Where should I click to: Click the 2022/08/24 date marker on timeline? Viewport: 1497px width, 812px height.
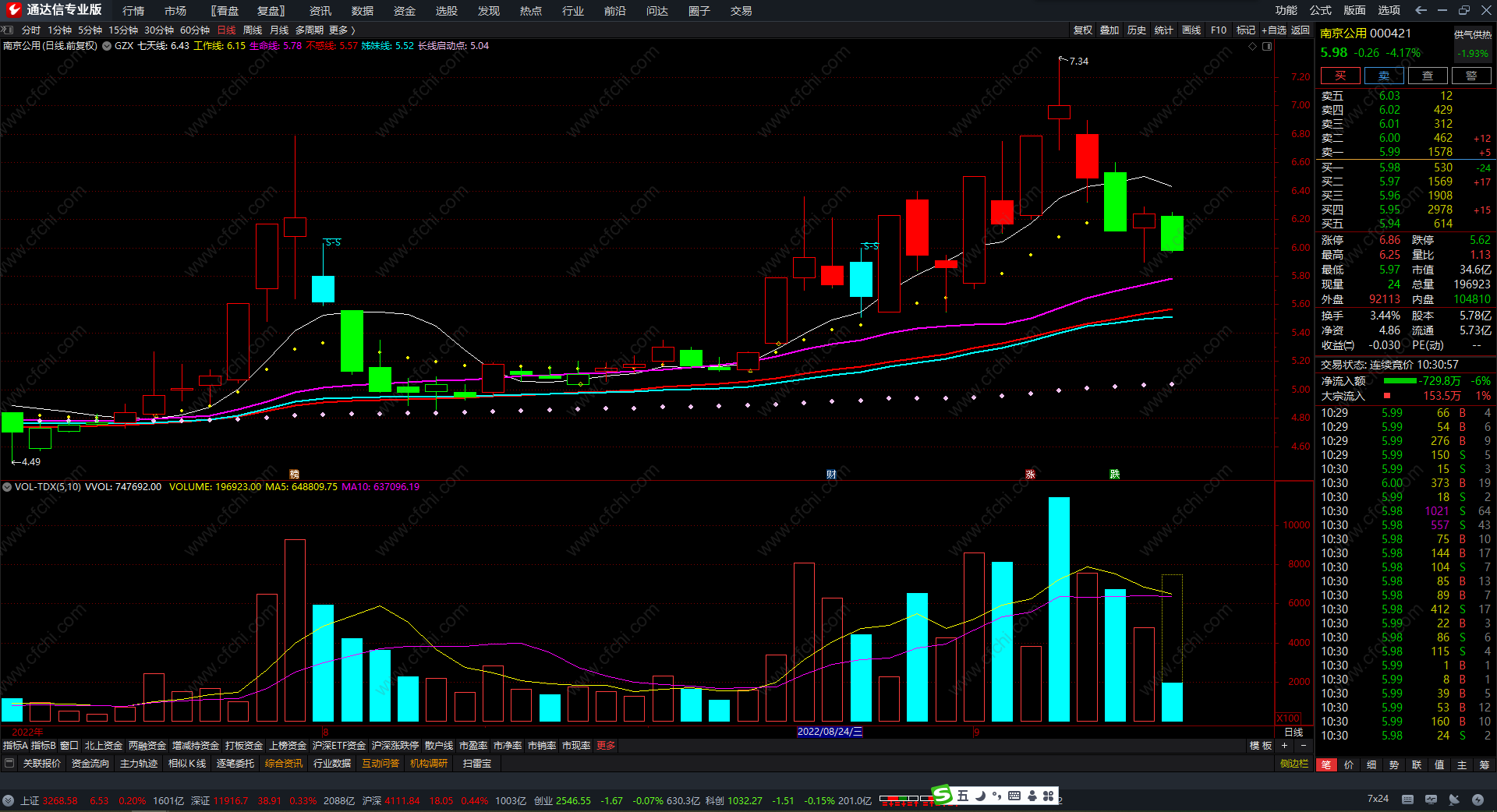pyautogui.click(x=830, y=732)
